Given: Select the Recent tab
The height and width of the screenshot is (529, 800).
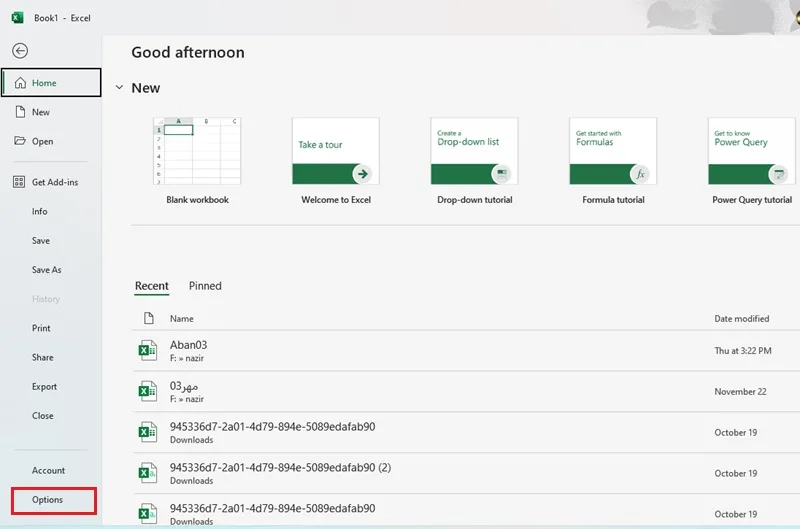Looking at the screenshot, I should (x=152, y=286).
